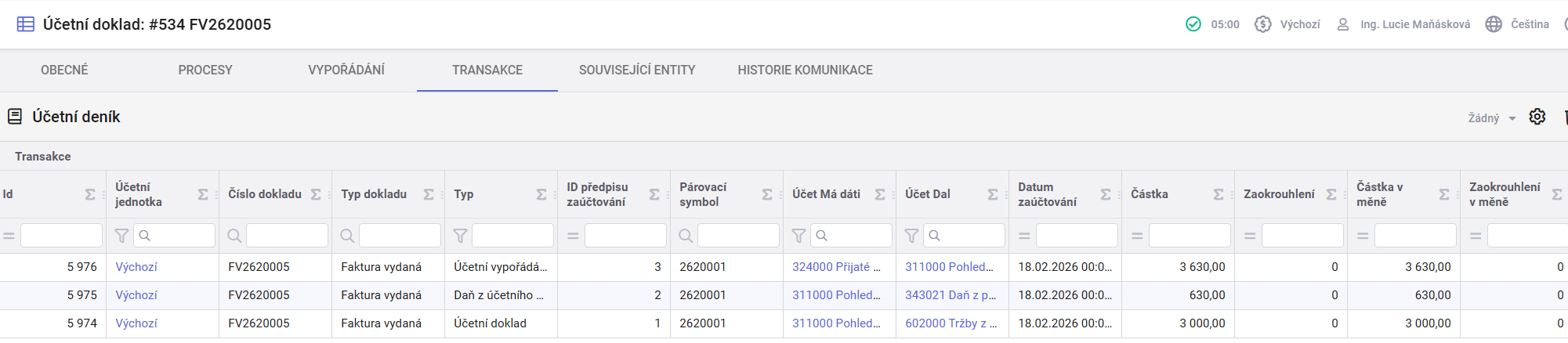Click the user profile icon
This screenshot has width=1568, height=343.
click(1342, 24)
